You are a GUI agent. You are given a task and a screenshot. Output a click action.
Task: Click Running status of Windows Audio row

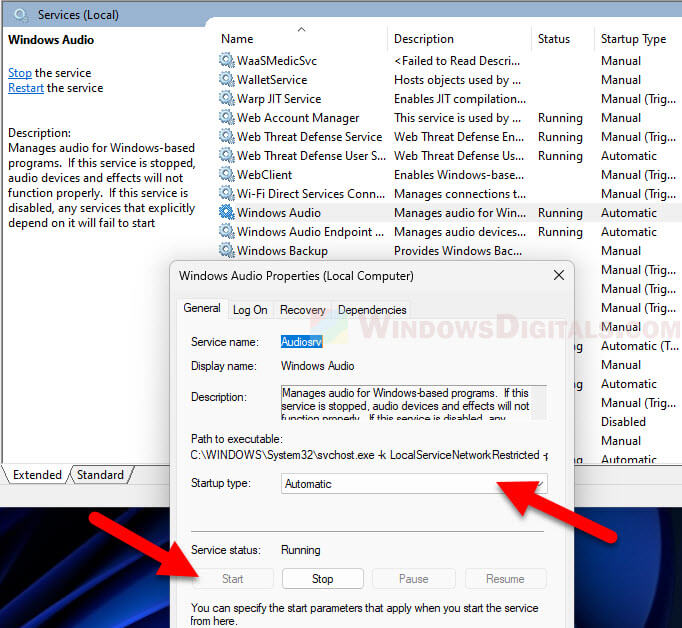560,213
